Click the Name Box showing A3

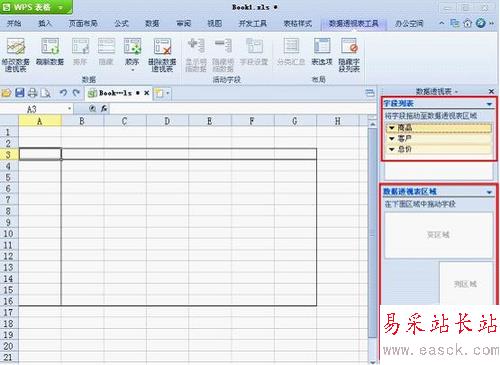pos(33,109)
